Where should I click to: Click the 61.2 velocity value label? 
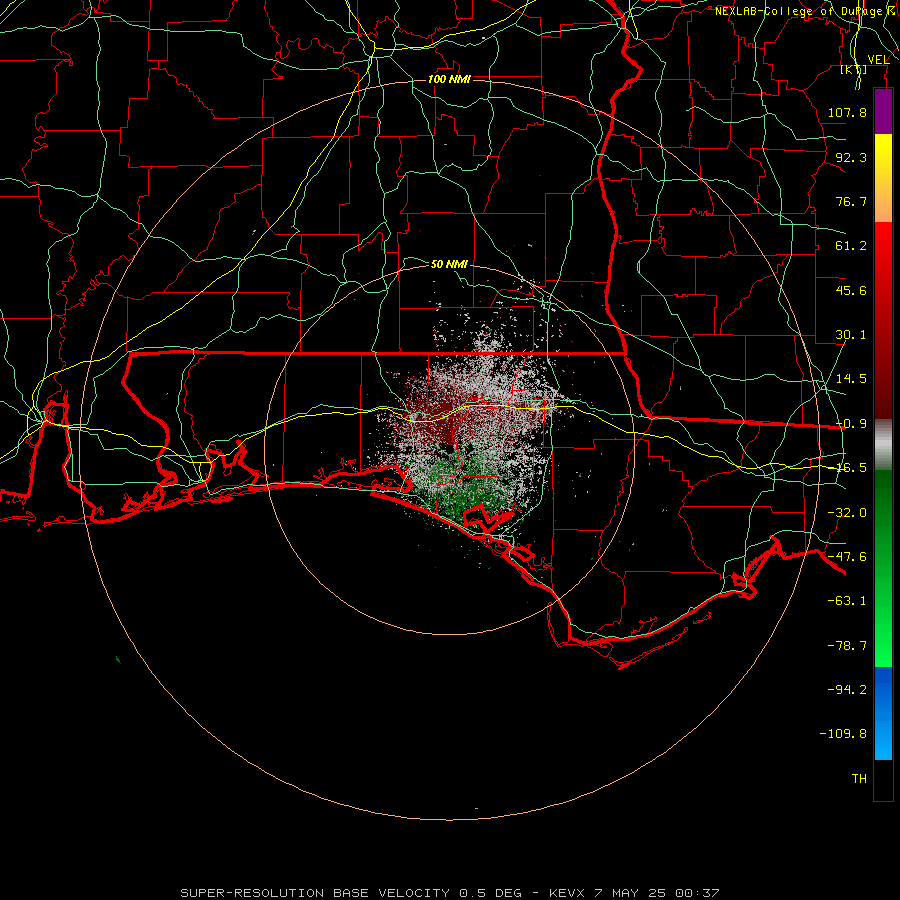coord(851,246)
